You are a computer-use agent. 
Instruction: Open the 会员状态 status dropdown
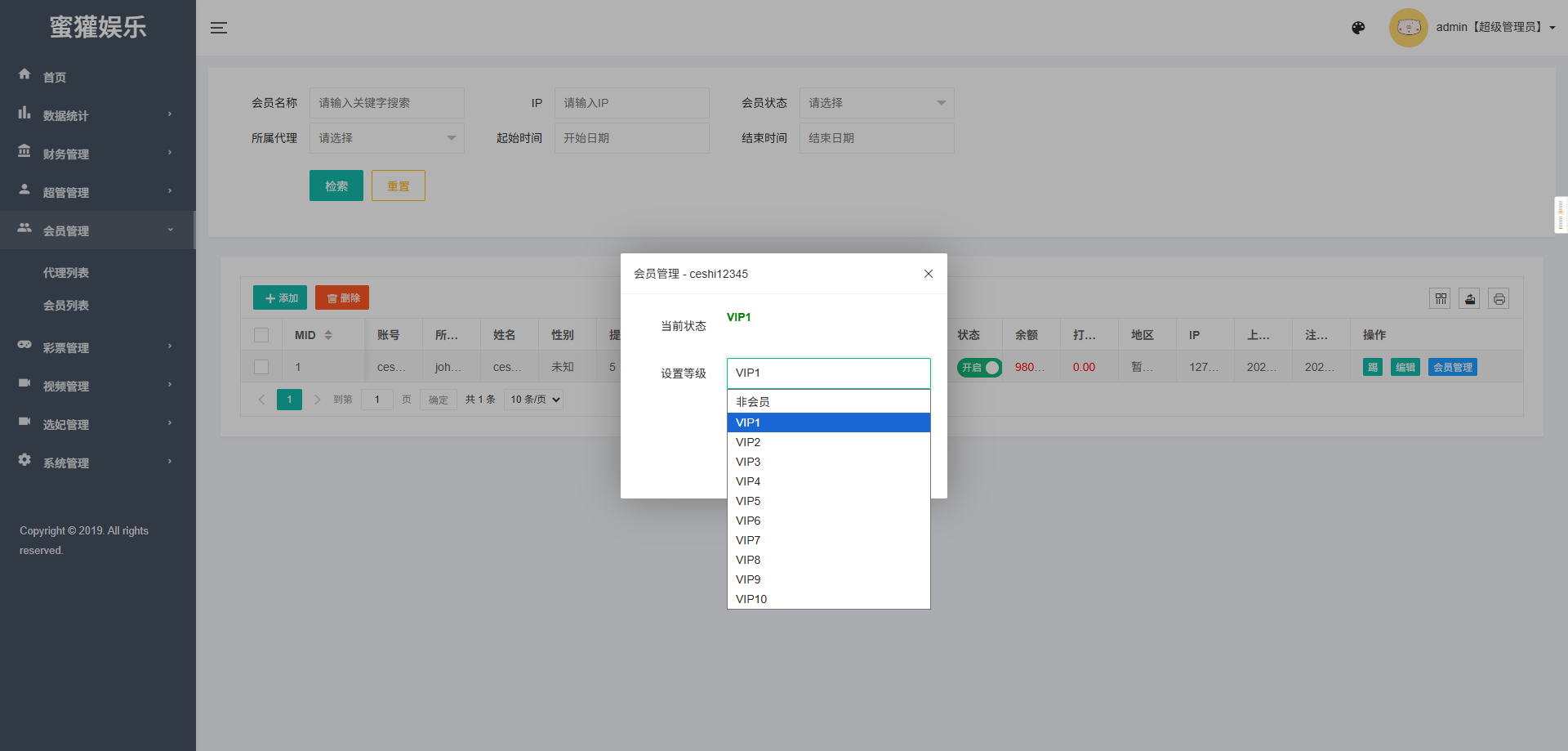tap(876, 103)
